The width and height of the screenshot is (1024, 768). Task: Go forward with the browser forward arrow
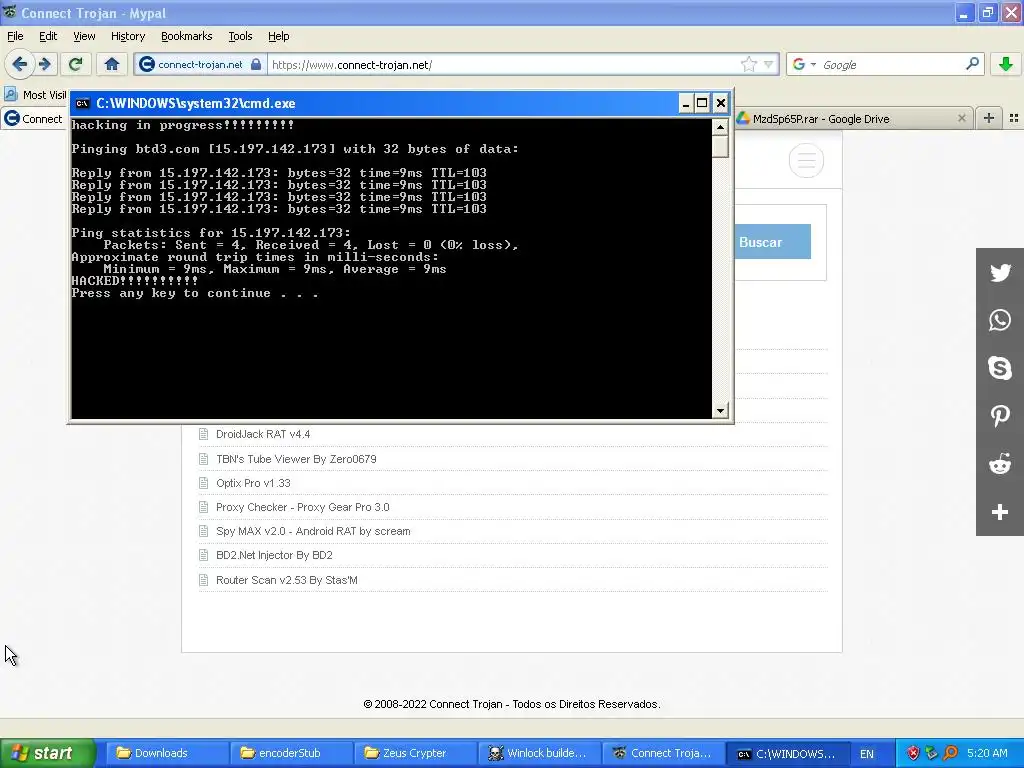(x=45, y=64)
